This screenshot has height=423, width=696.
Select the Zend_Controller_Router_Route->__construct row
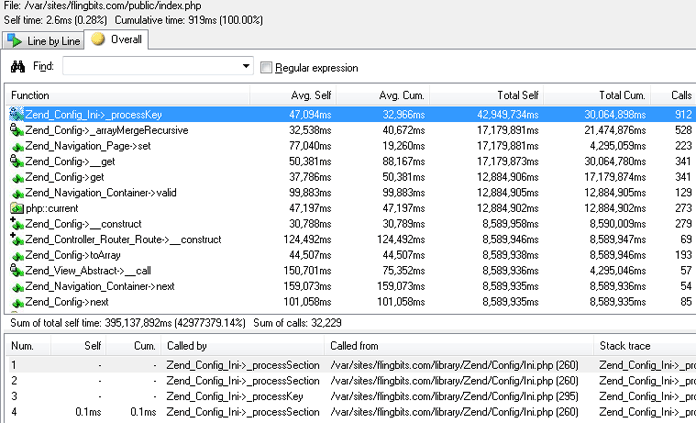coord(351,239)
